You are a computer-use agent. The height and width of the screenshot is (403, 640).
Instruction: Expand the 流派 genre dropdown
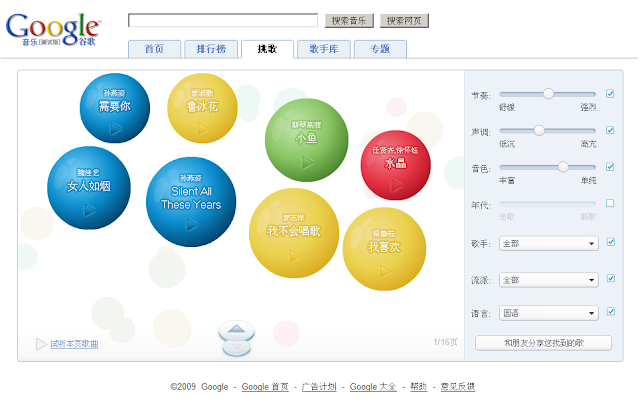point(549,280)
